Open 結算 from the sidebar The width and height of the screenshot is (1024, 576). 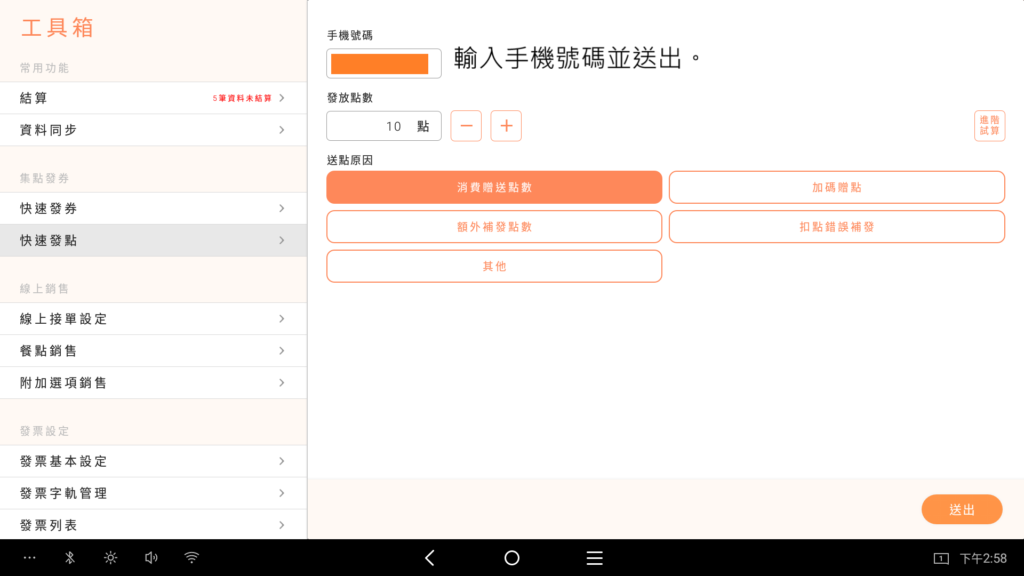[153, 98]
